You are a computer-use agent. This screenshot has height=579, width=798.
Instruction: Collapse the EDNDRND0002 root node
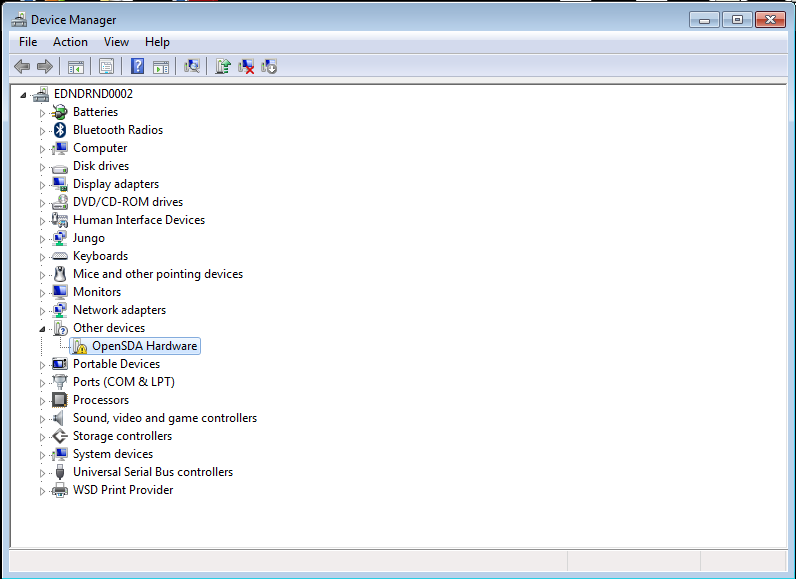tap(23, 95)
